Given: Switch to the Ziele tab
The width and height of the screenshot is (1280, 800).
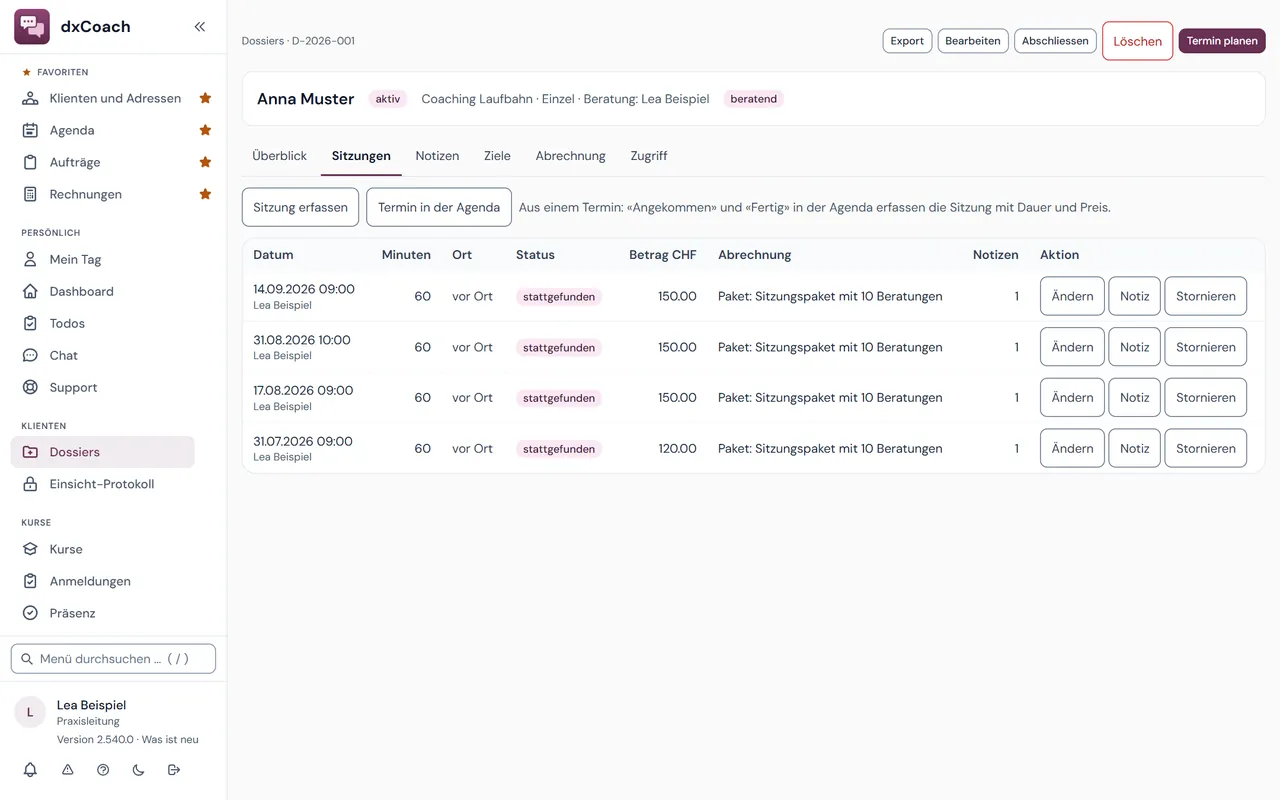Looking at the screenshot, I should pyautogui.click(x=497, y=156).
